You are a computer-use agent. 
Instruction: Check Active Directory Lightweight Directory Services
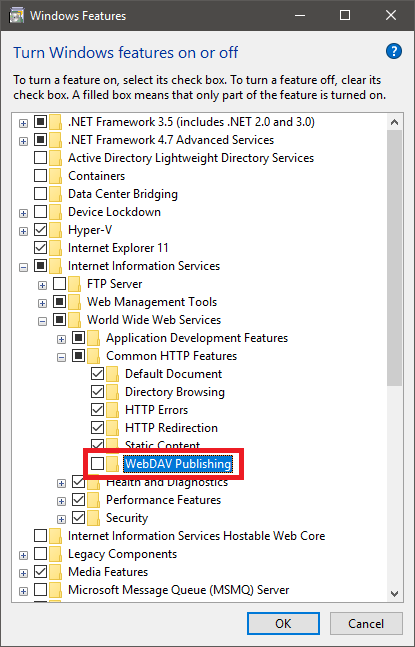[x=40, y=158]
